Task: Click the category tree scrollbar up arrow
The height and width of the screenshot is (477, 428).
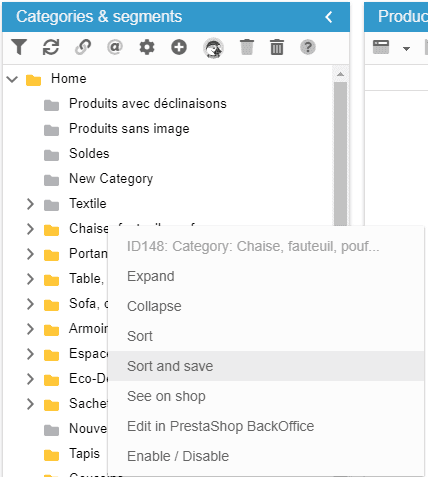Action: coord(340,74)
